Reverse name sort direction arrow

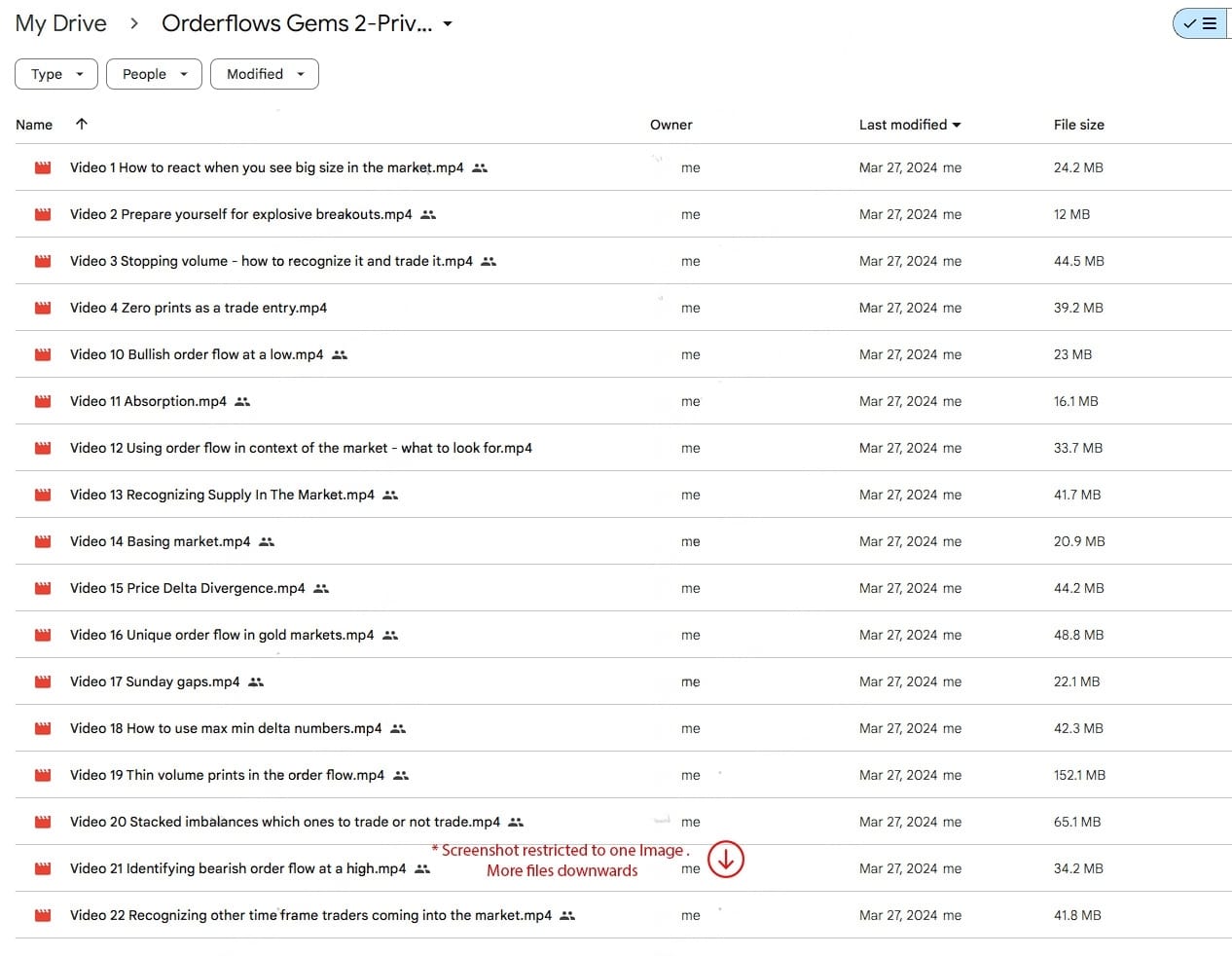pyautogui.click(x=82, y=124)
